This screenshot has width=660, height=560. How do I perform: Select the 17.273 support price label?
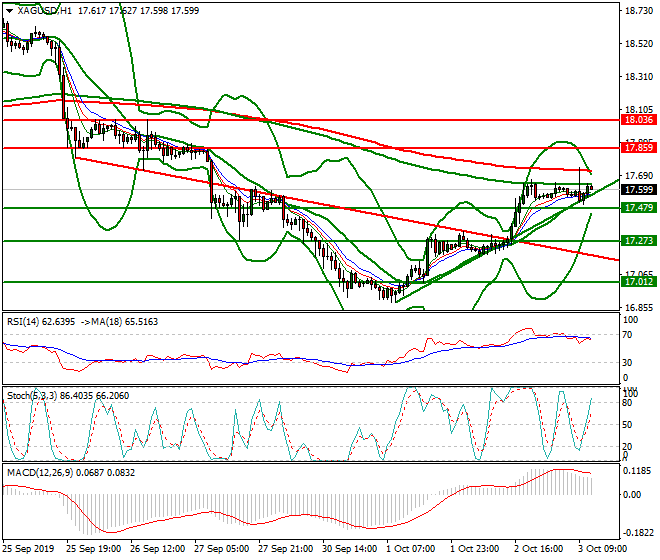[639, 241]
